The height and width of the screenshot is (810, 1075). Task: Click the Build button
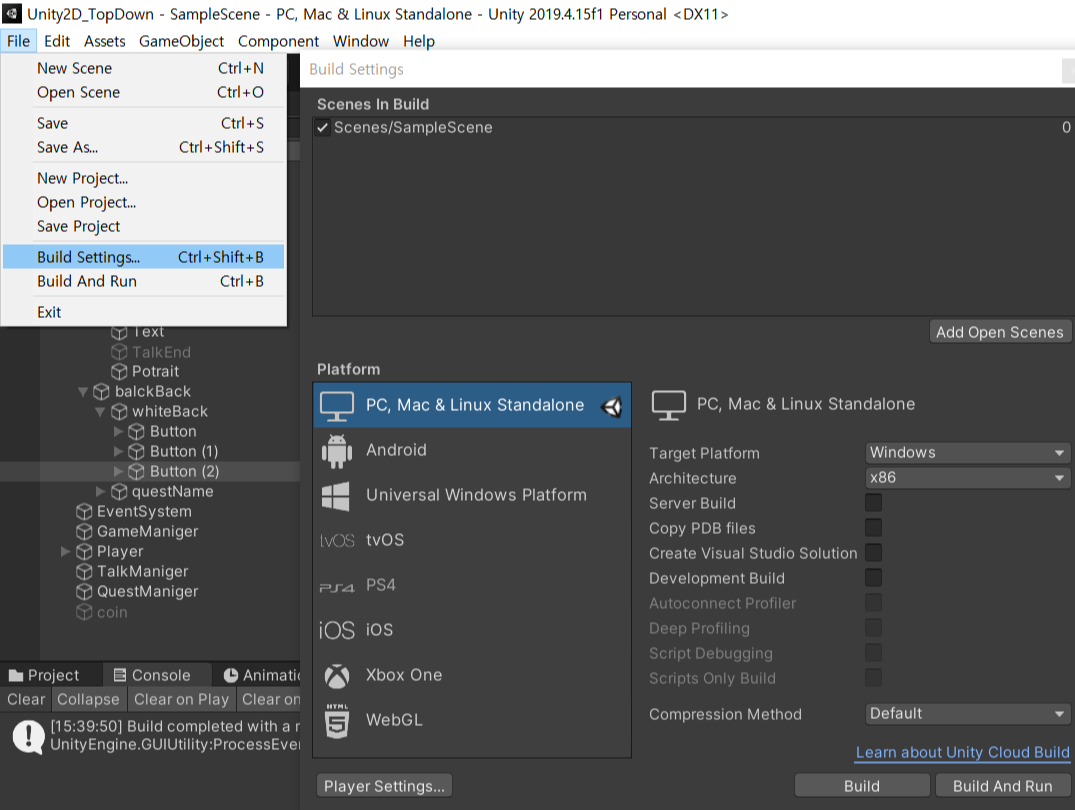pyautogui.click(x=862, y=786)
